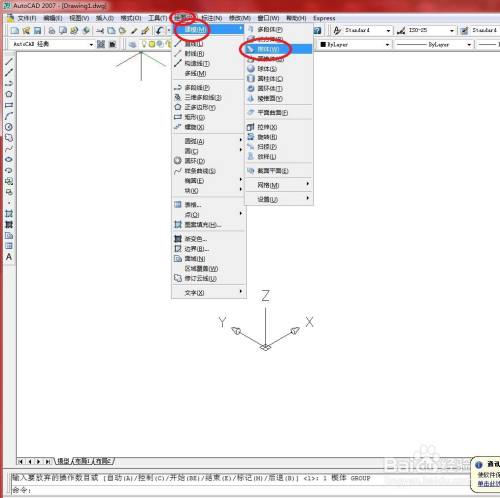Open the Express menu
The width and height of the screenshot is (500, 498).
point(324,18)
